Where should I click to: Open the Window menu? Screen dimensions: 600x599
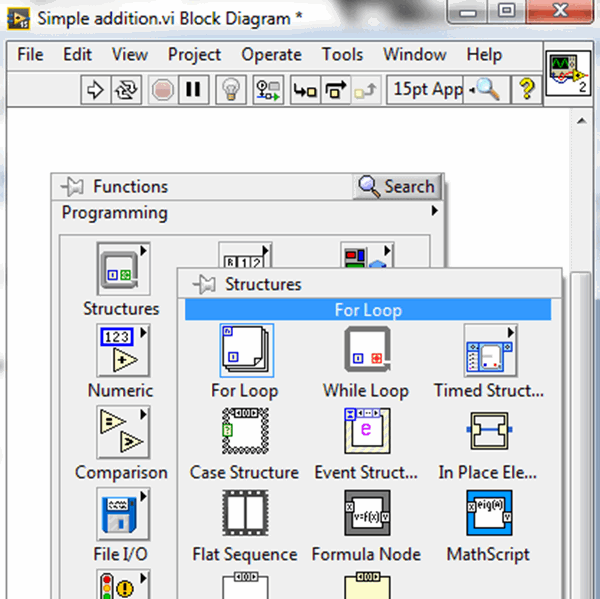[415, 54]
